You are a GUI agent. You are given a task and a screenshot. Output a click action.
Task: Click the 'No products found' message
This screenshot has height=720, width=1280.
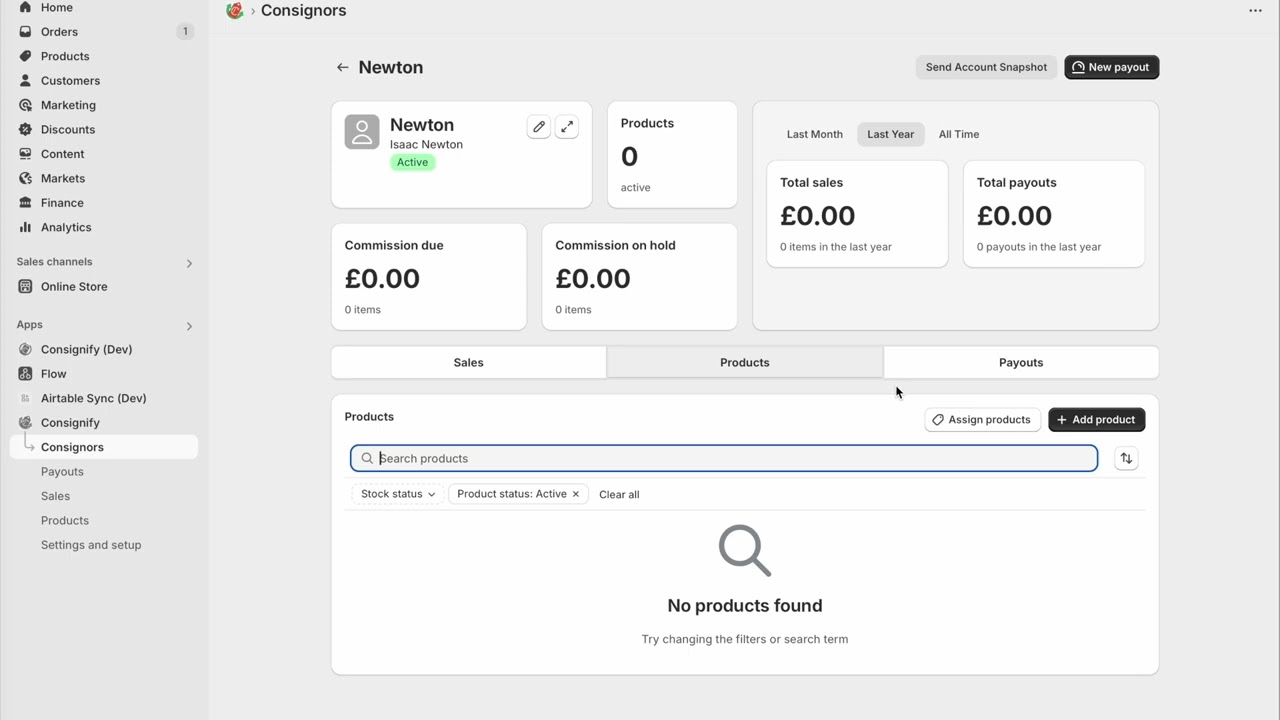[x=745, y=606]
